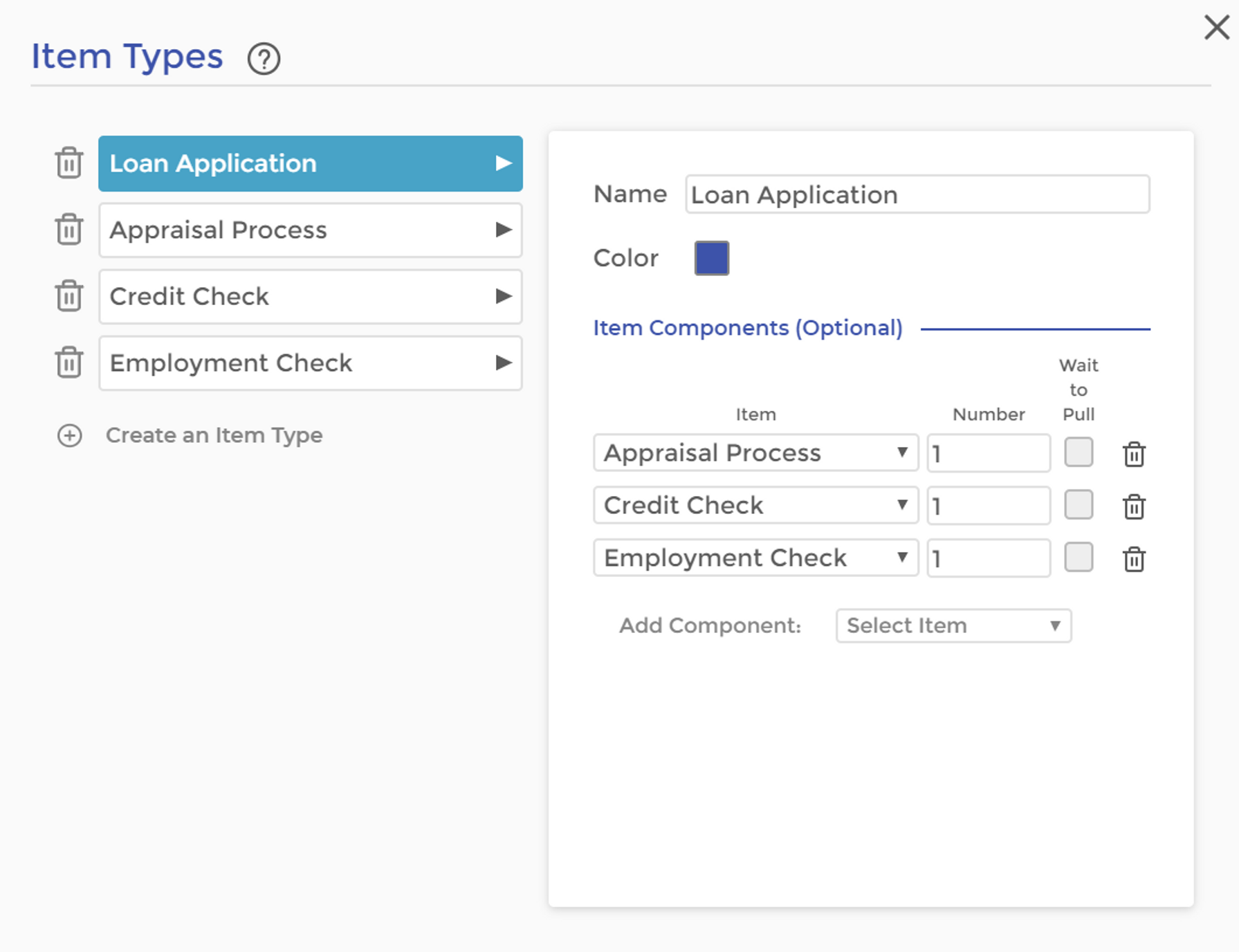1239x952 pixels.
Task: Click the Name field containing Loan Application
Action: point(917,194)
